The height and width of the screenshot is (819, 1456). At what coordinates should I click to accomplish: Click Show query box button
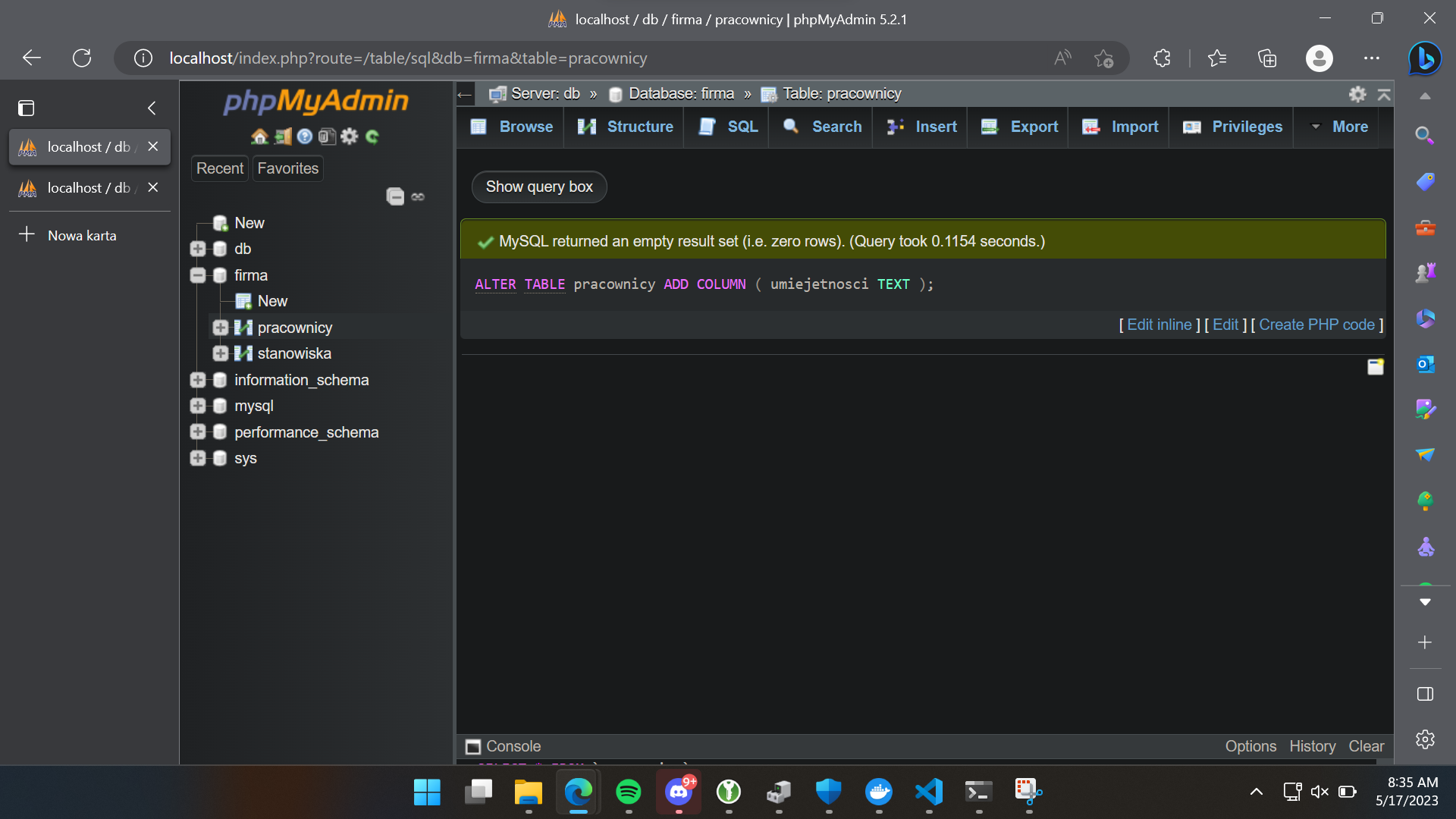pos(539,187)
